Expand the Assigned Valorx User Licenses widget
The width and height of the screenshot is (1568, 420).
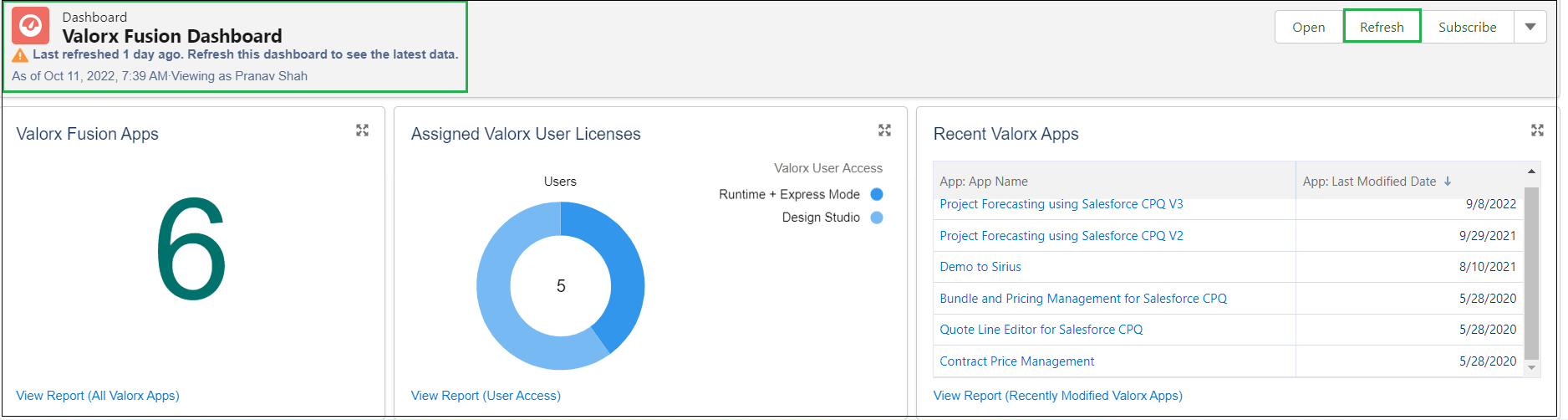tap(884, 131)
